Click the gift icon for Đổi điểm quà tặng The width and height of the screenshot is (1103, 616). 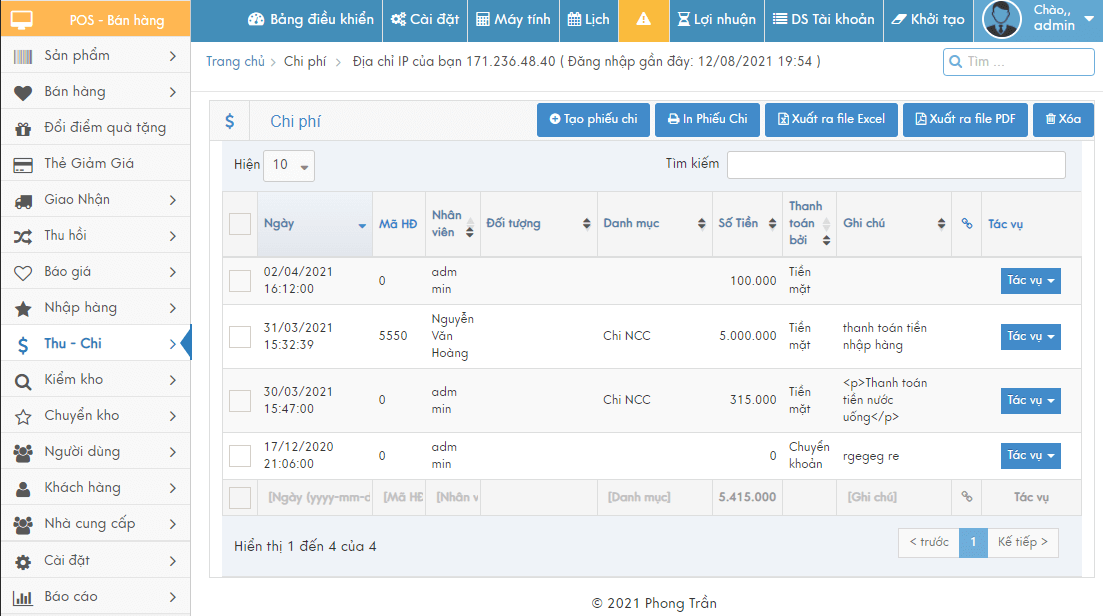[23, 128]
